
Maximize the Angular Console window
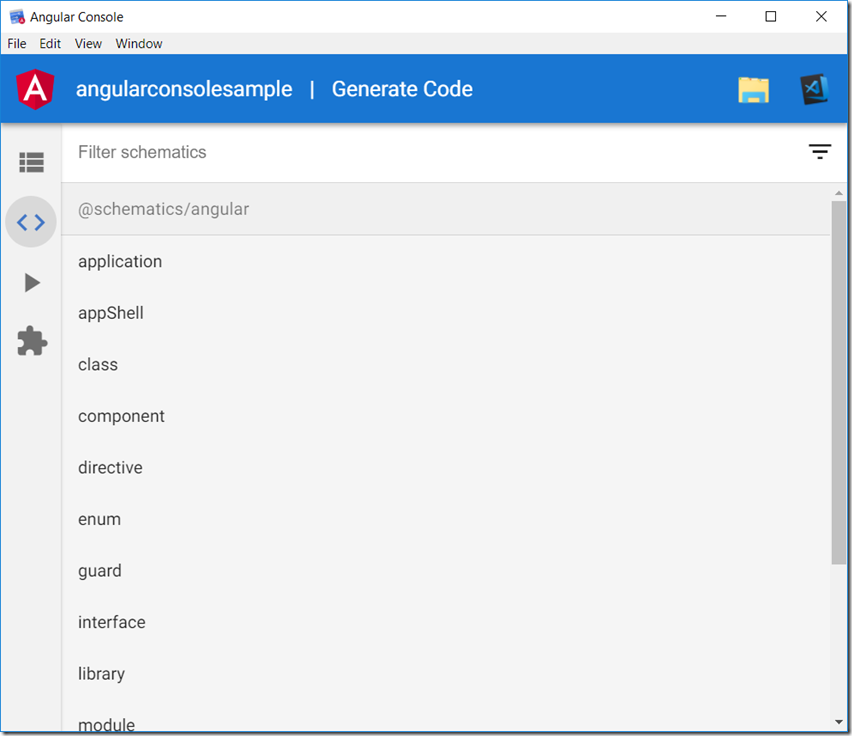tap(770, 16)
